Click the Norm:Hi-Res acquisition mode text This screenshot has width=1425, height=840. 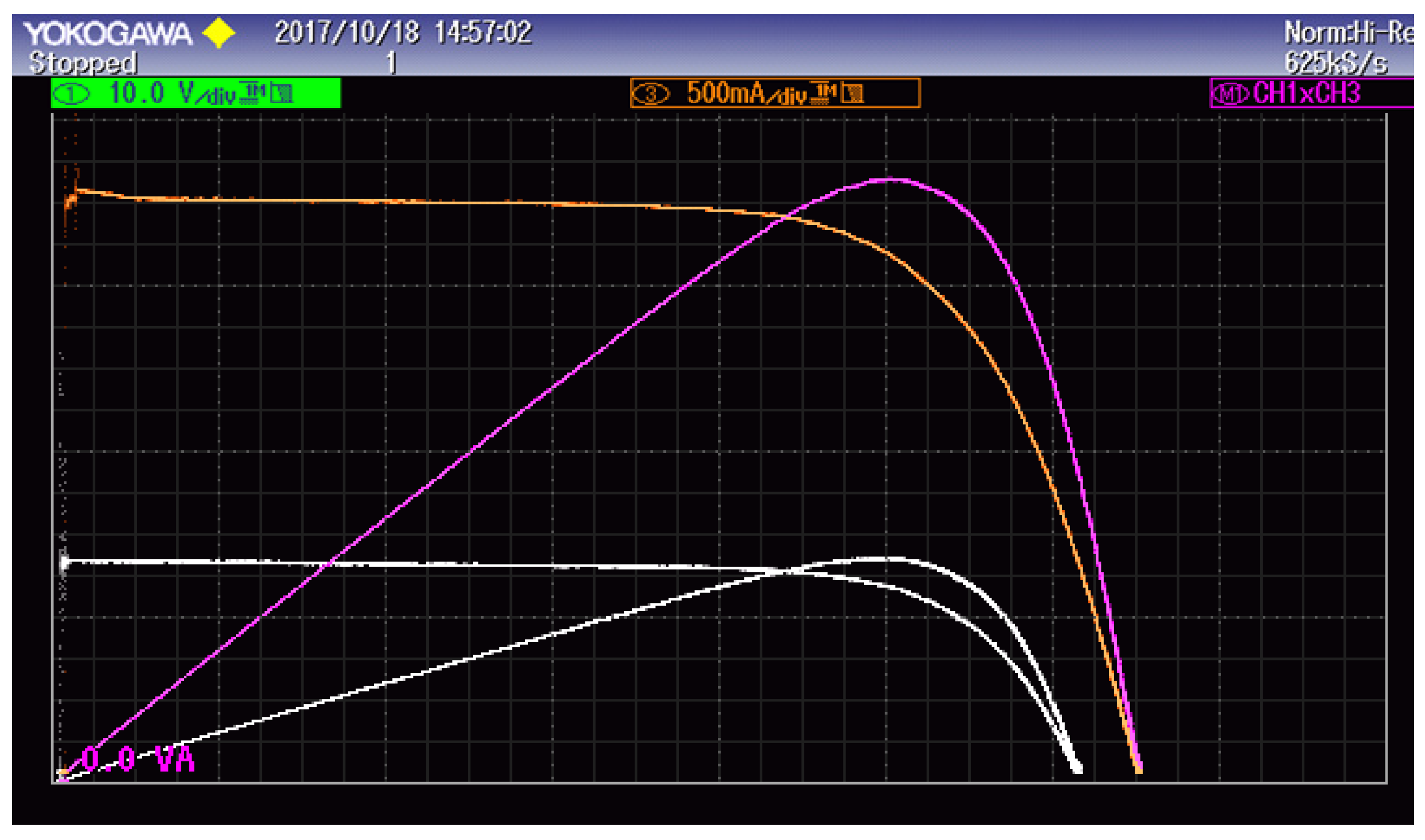[x=1350, y=33]
